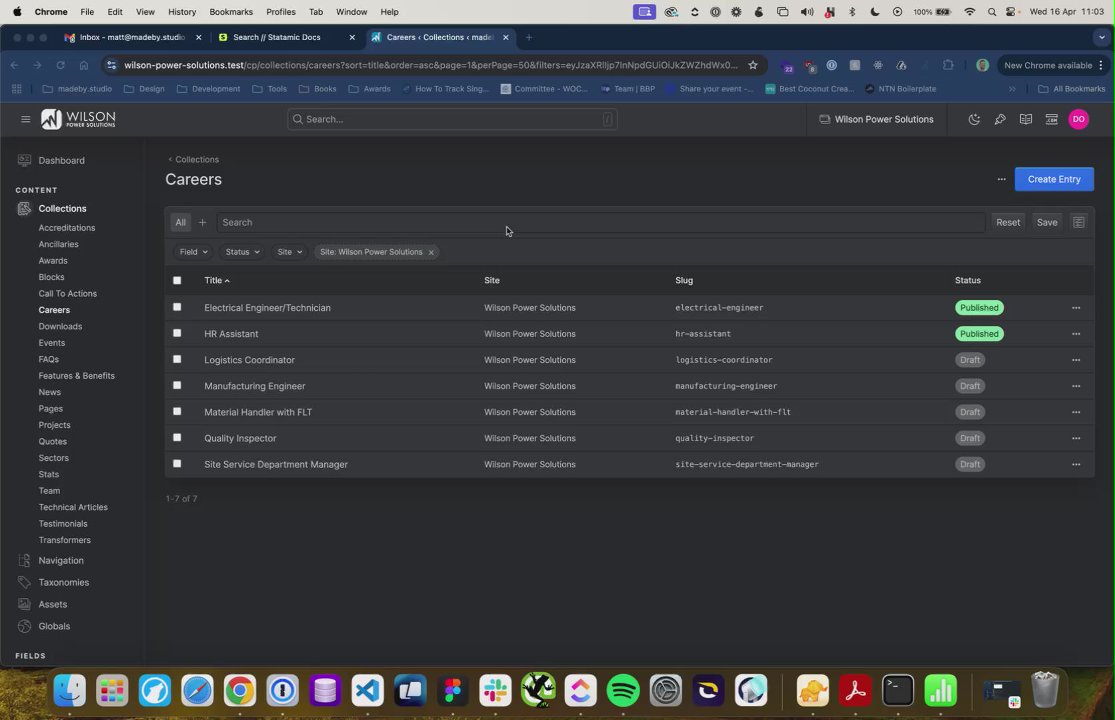
Task: Remove the Site: Wilson Power Solutions filter
Action: 431,253
